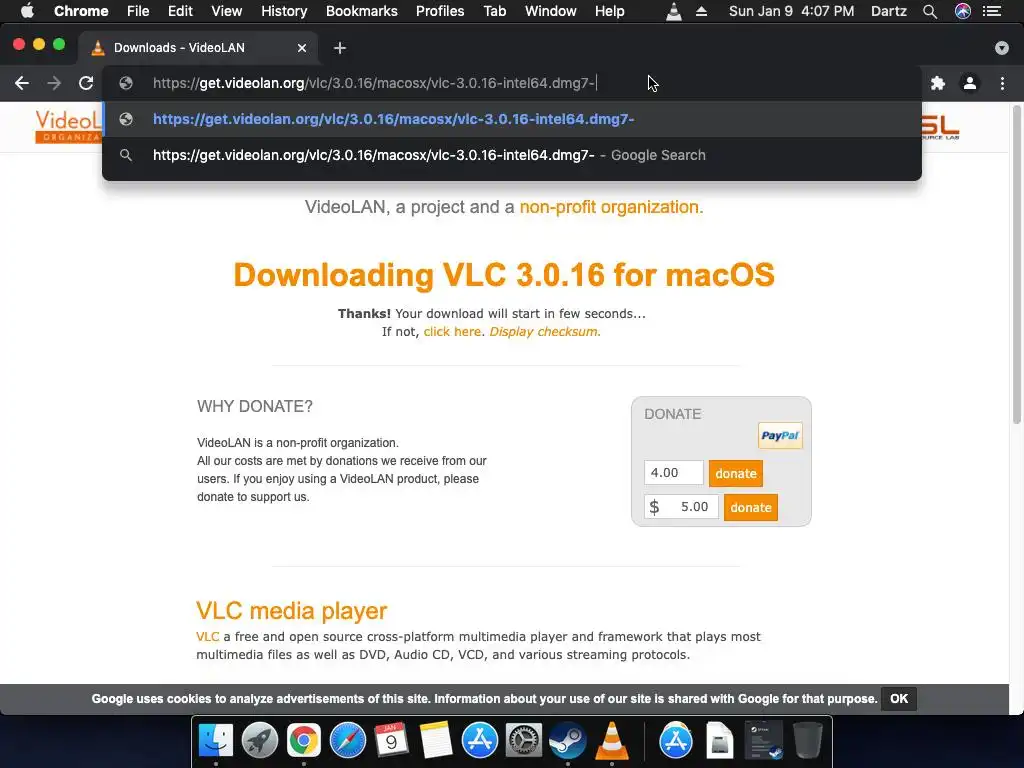Screen dimensions: 1024x768
Task: Click the WHY DONATE? heading
Action: click(255, 406)
